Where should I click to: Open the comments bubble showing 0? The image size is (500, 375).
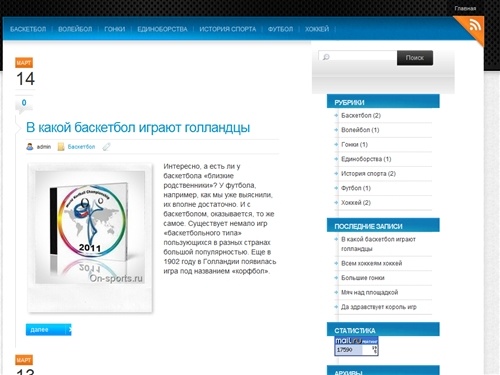pos(24,105)
